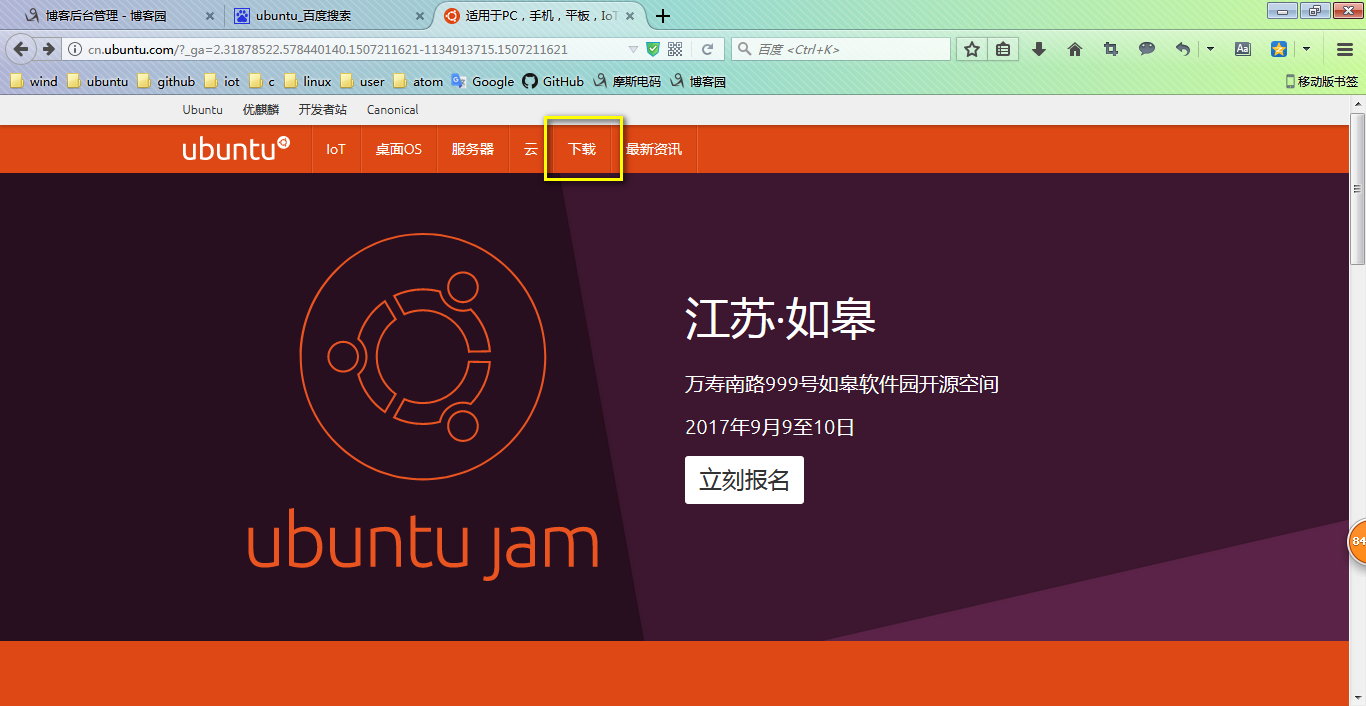1366x706 pixels.
Task: Follow the Ubuntu link in top strip
Action: tap(202, 110)
